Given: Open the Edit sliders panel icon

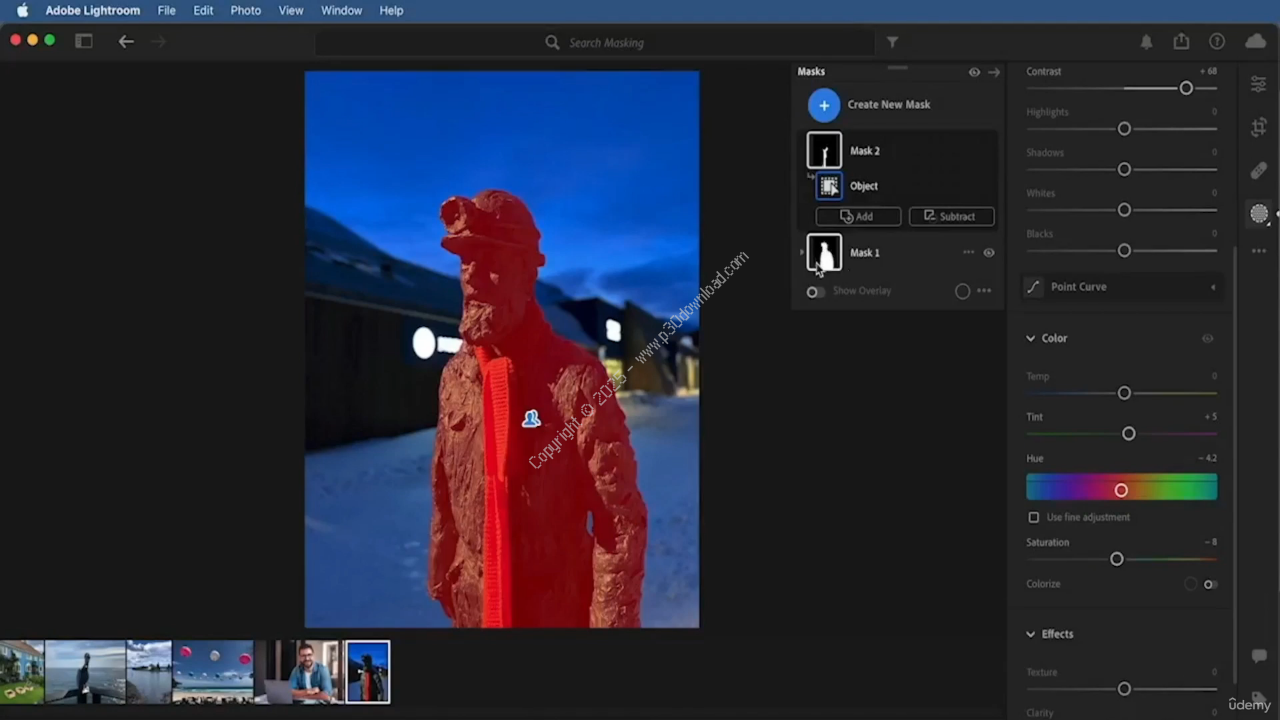Looking at the screenshot, I should pyautogui.click(x=1259, y=85).
